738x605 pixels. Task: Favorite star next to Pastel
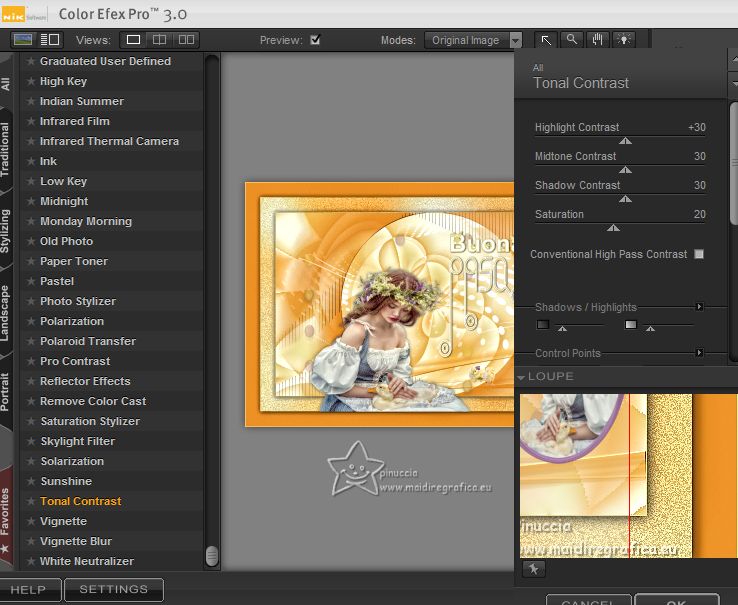point(31,282)
